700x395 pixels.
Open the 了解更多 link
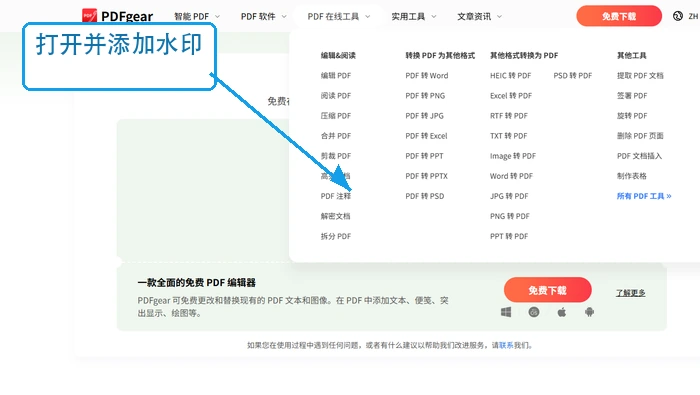(630, 293)
